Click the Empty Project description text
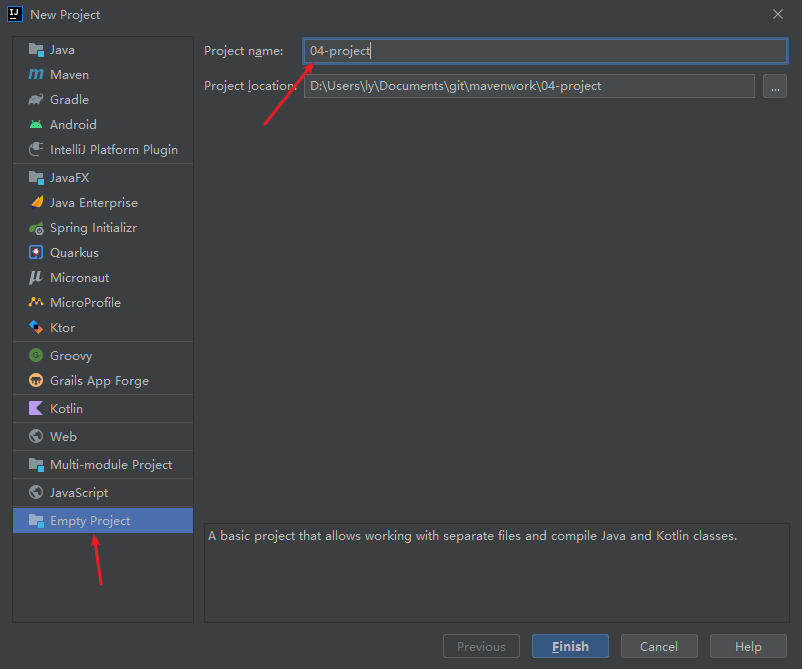Image resolution: width=802 pixels, height=669 pixels. [473, 536]
